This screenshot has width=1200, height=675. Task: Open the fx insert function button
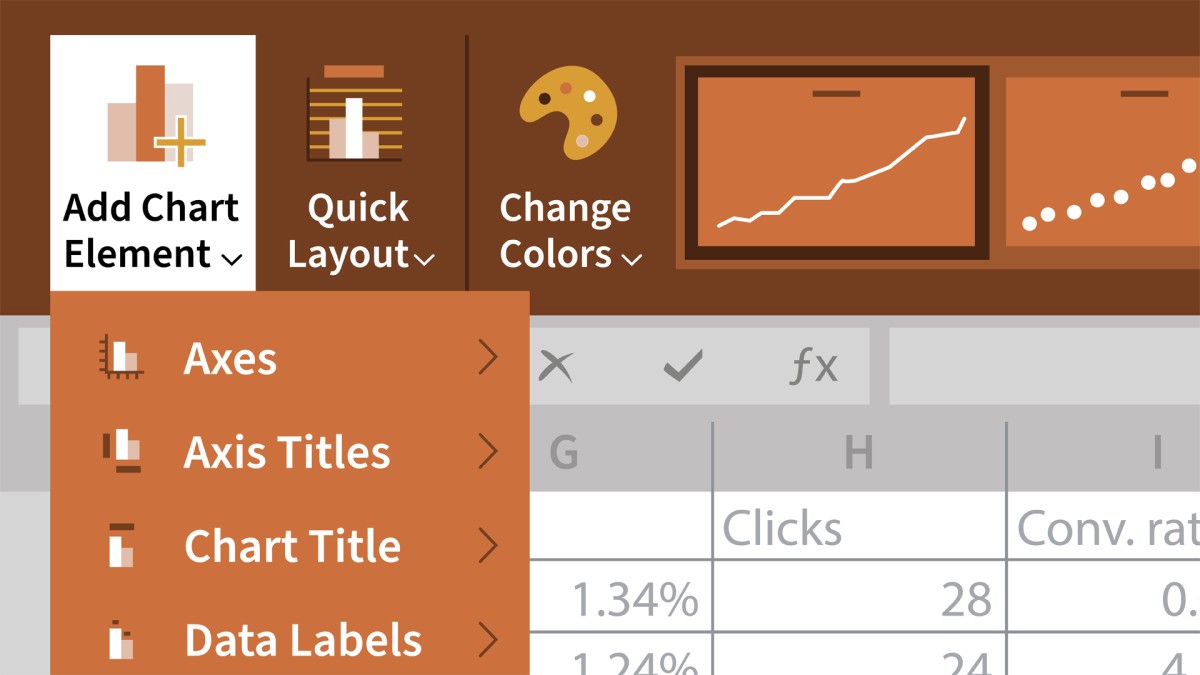tap(813, 367)
